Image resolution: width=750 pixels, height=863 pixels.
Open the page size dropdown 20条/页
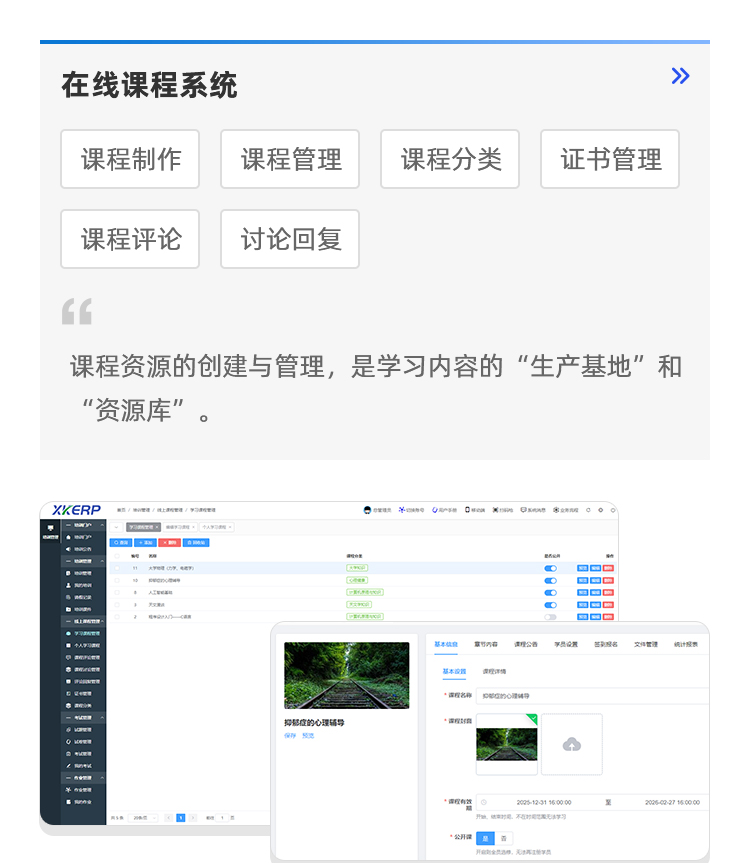click(142, 817)
